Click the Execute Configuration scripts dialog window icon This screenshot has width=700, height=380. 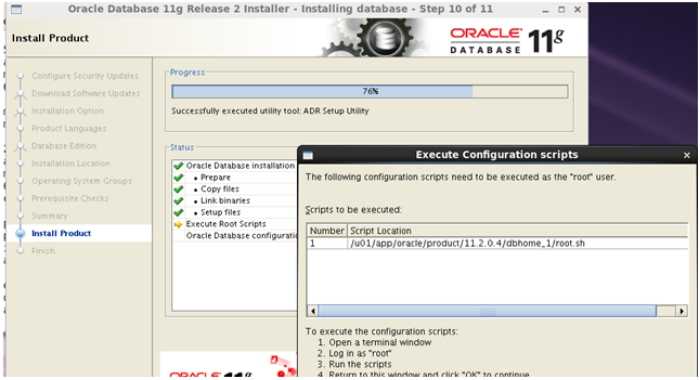tap(308, 155)
